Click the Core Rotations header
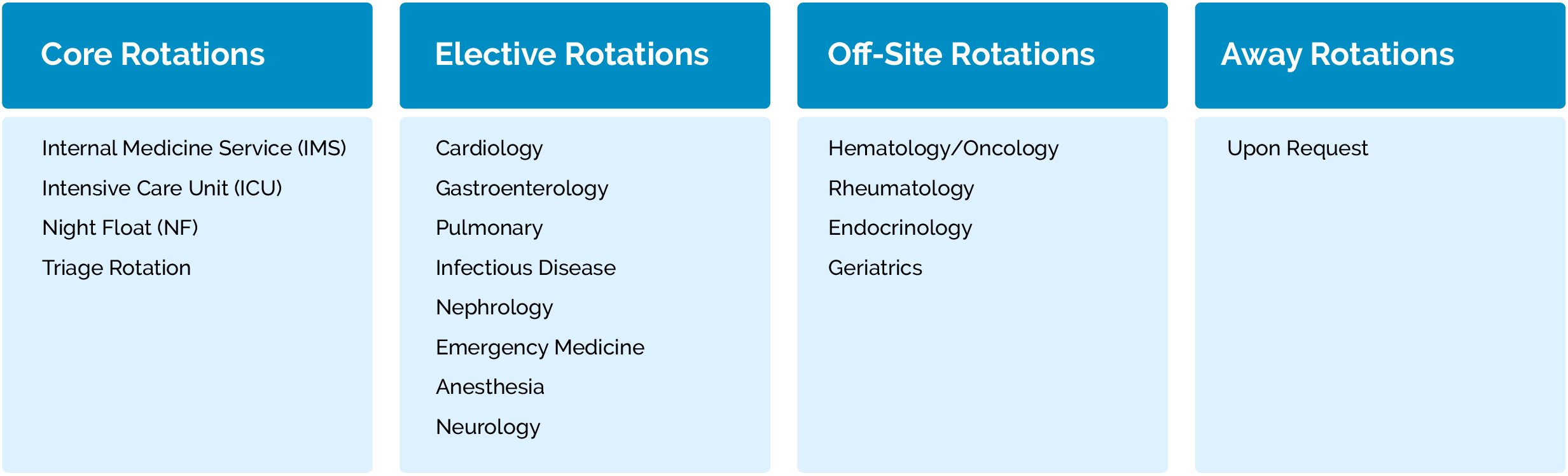The image size is (1568, 476). click(153, 55)
